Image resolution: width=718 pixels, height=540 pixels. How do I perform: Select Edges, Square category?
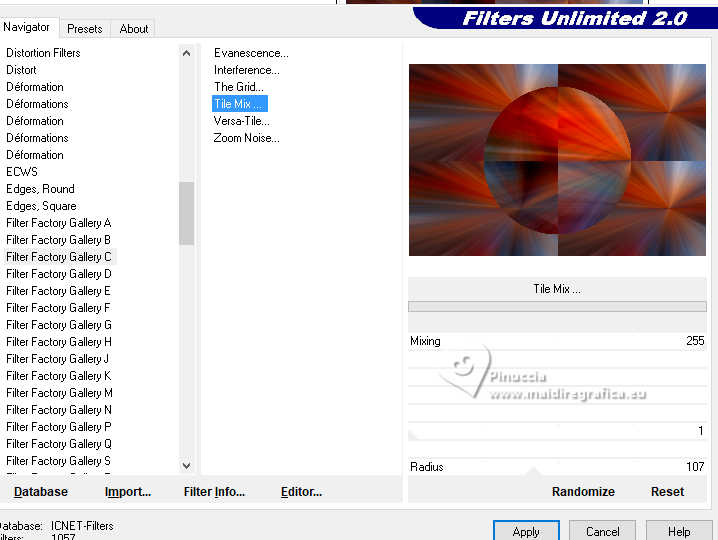[41, 206]
